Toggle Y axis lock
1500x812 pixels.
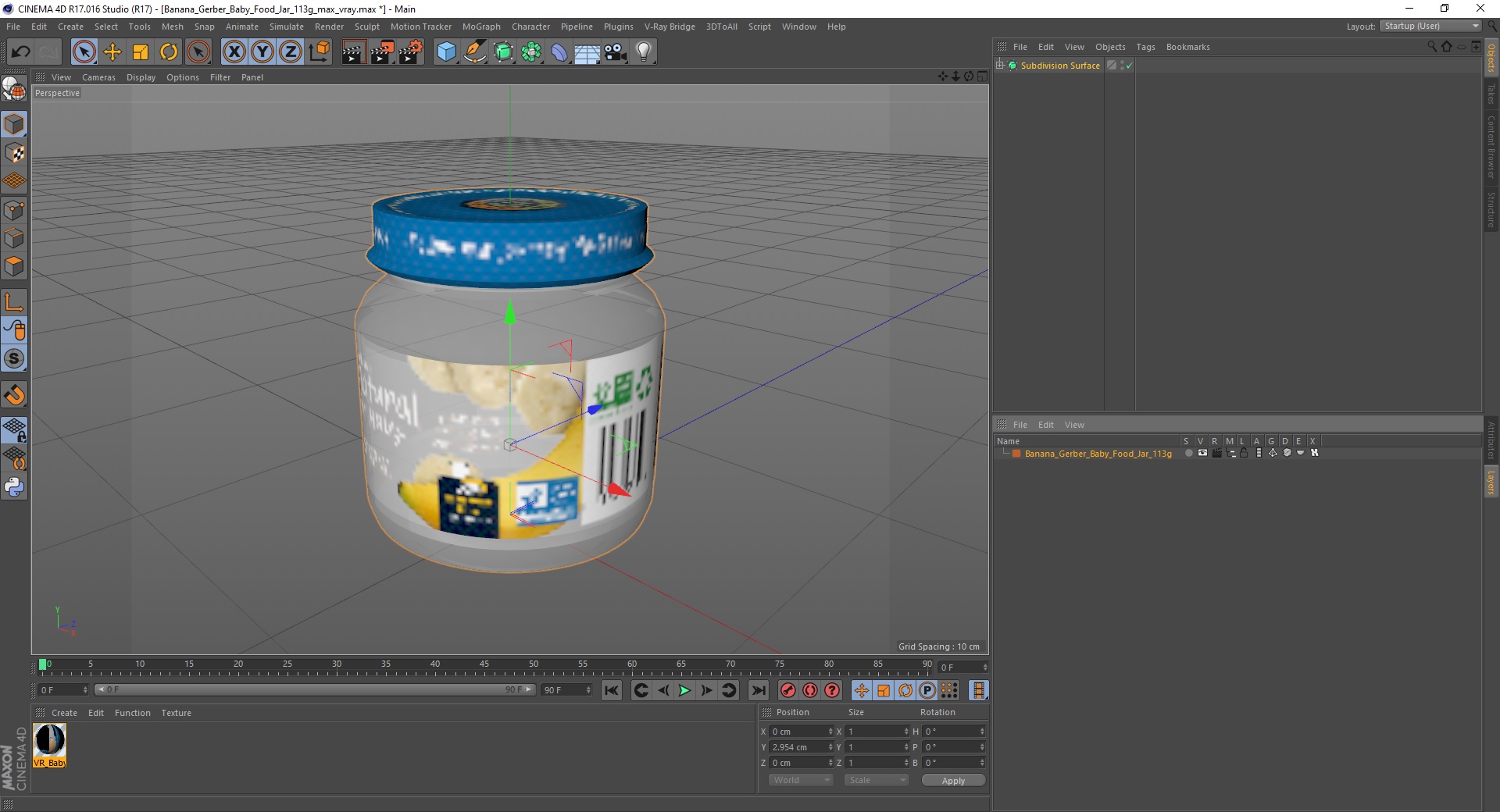[262, 52]
